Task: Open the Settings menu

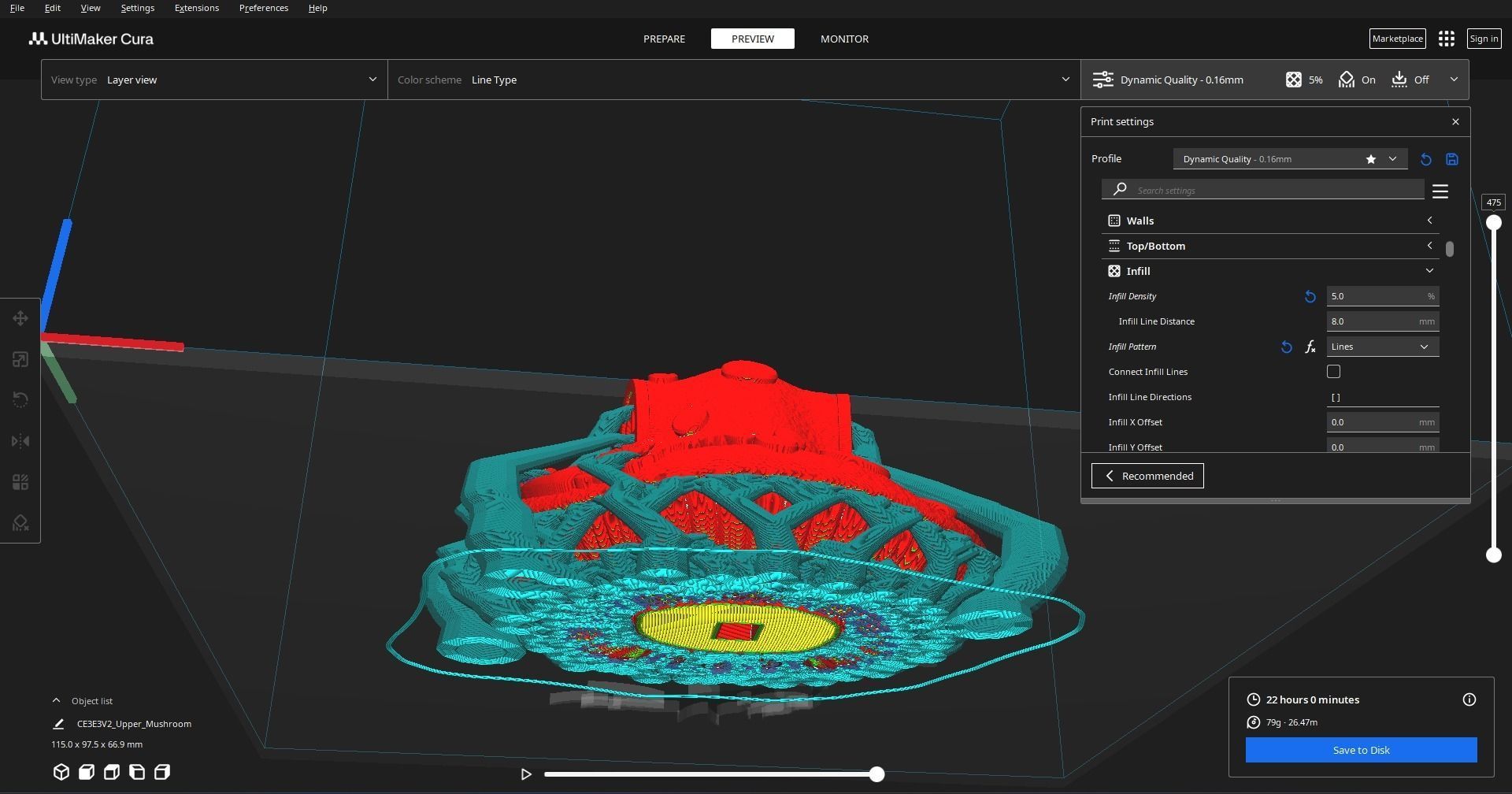Action: [137, 8]
